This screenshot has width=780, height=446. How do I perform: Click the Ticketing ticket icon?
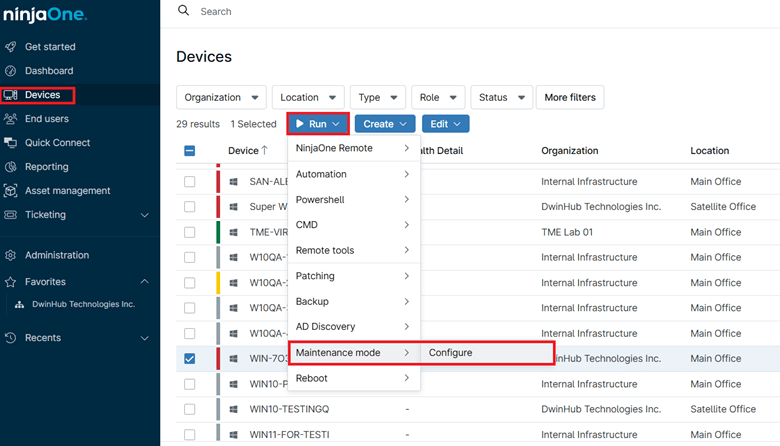[10, 214]
